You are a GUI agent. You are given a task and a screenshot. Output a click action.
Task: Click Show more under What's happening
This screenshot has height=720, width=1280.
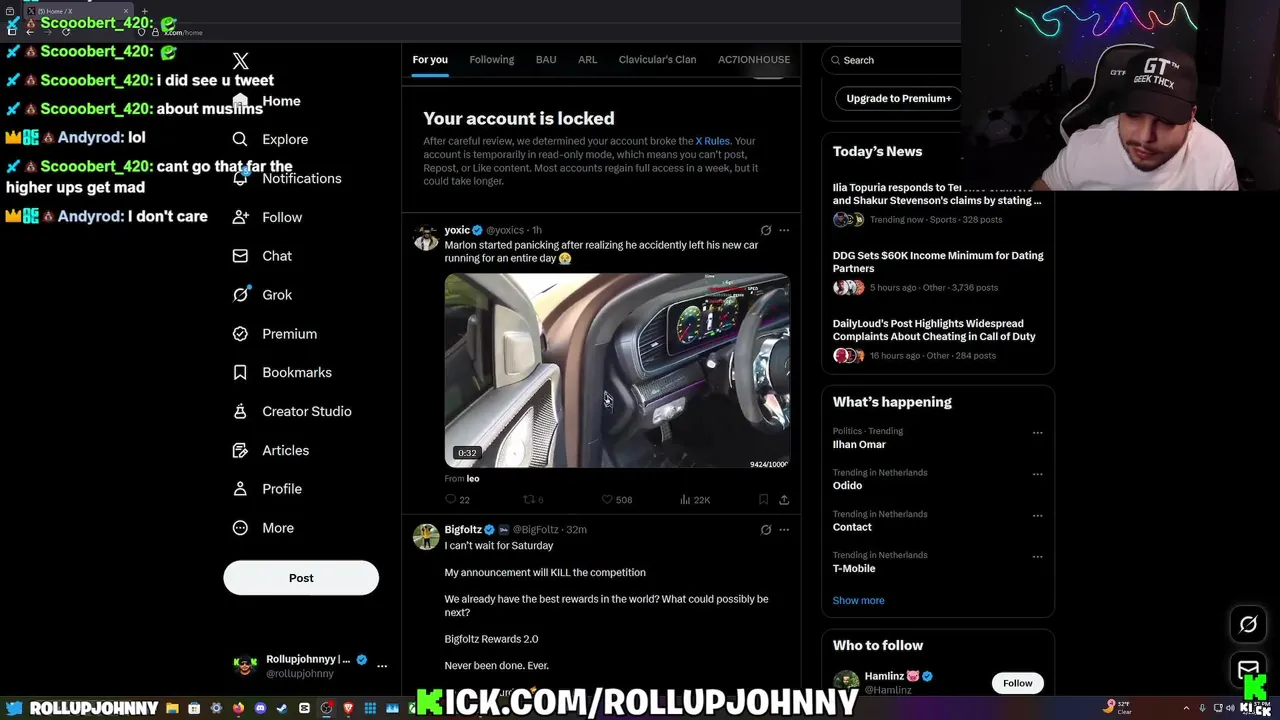[858, 600]
